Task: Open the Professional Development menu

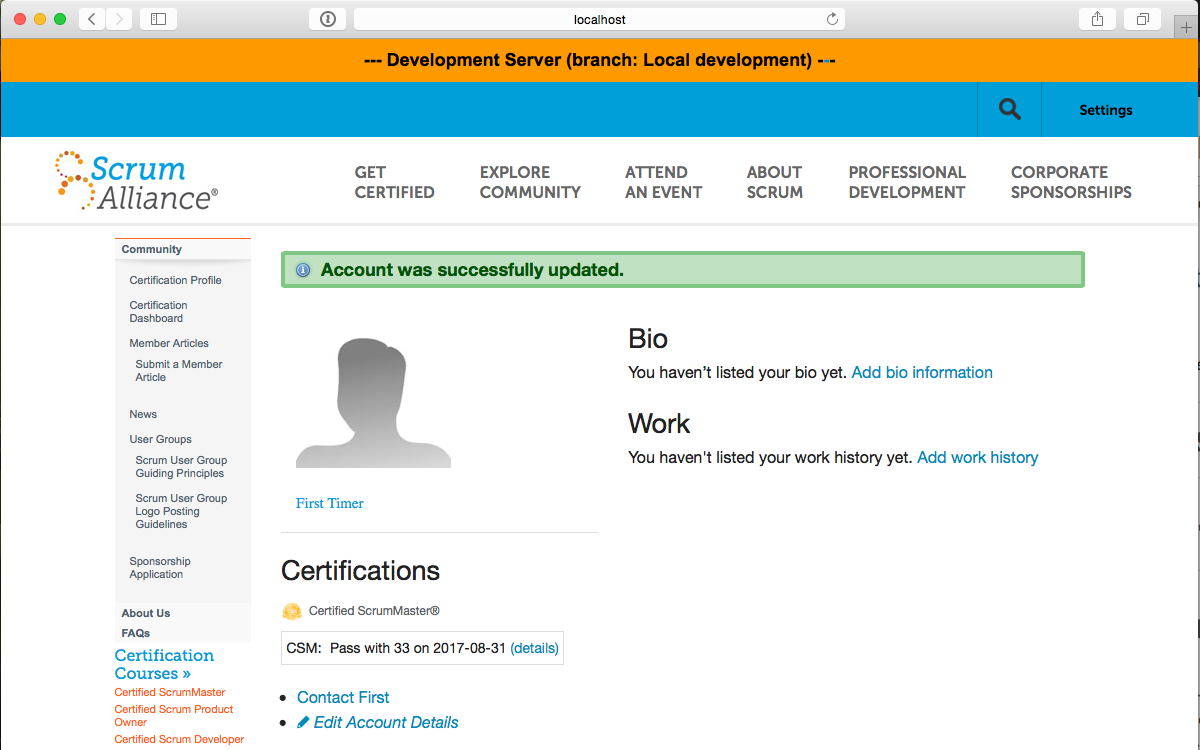Action: [907, 182]
